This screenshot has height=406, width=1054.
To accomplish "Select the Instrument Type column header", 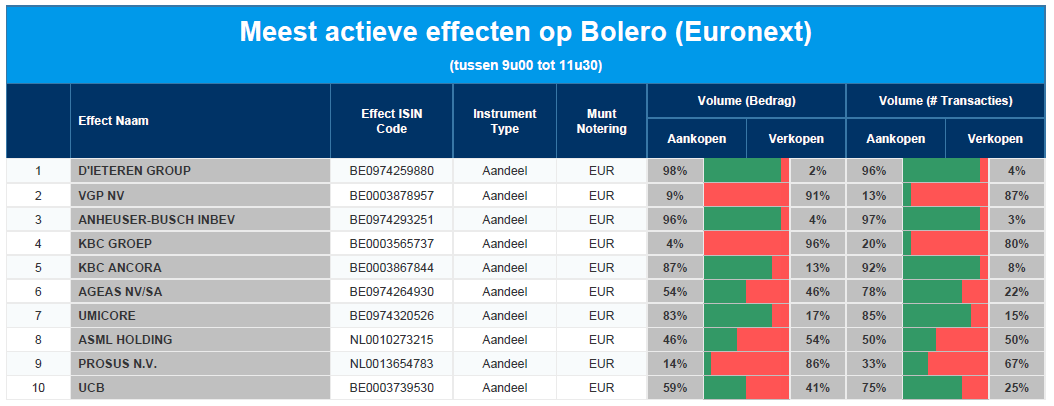I will tap(505, 121).
